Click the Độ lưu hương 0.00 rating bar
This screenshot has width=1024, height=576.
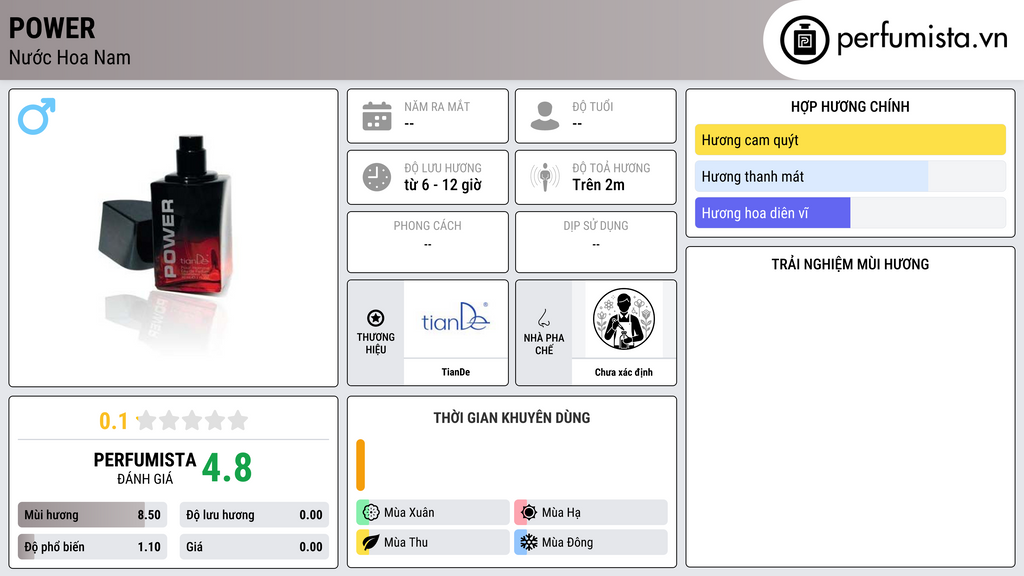pyautogui.click(x=254, y=515)
